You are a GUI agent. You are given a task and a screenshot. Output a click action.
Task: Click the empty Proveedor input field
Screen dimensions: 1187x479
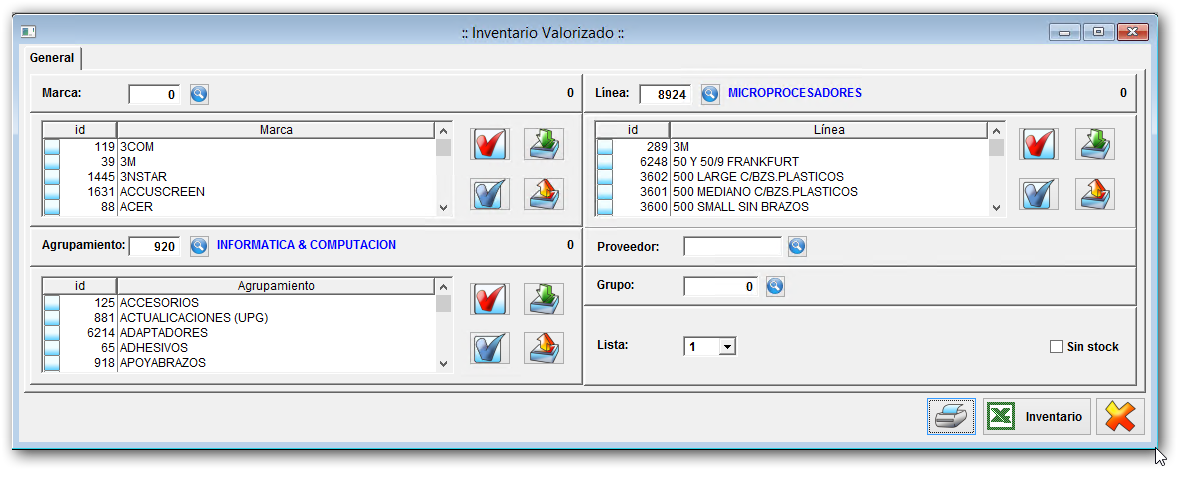coord(733,247)
